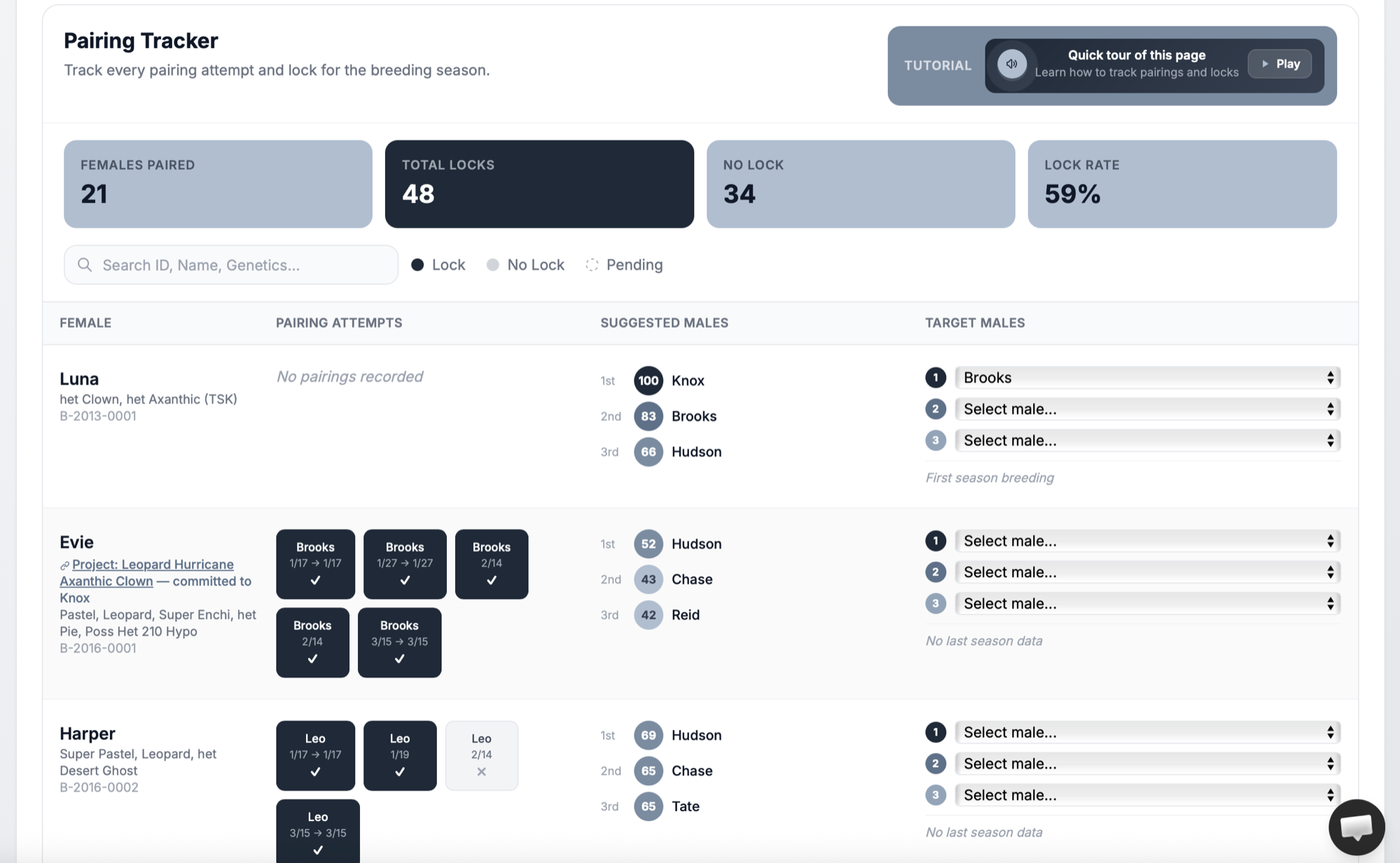This screenshot has width=1400, height=863.
Task: Toggle the No Lock status filter
Action: tap(525, 265)
